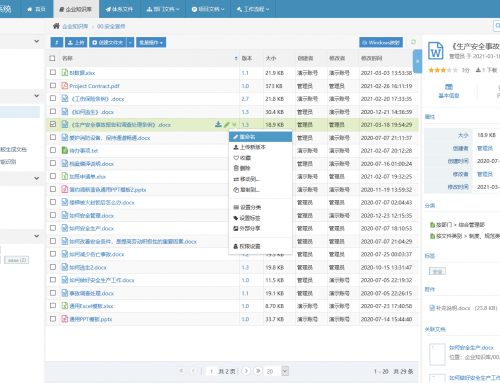The image size is (500, 383).
Task: Click the green txt file icon of 待办事项.txt
Action: (65, 150)
